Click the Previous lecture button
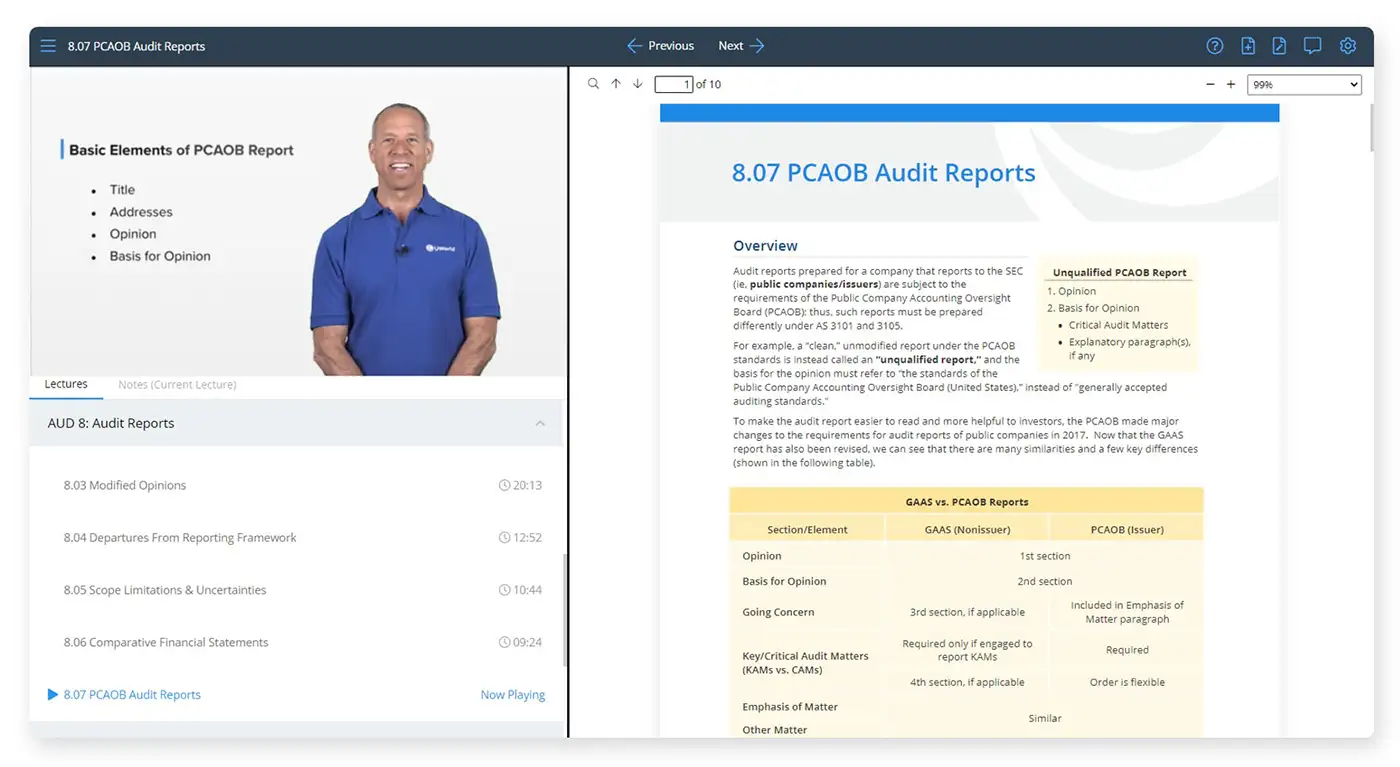This screenshot has height=767, width=1400. pyautogui.click(x=660, y=46)
